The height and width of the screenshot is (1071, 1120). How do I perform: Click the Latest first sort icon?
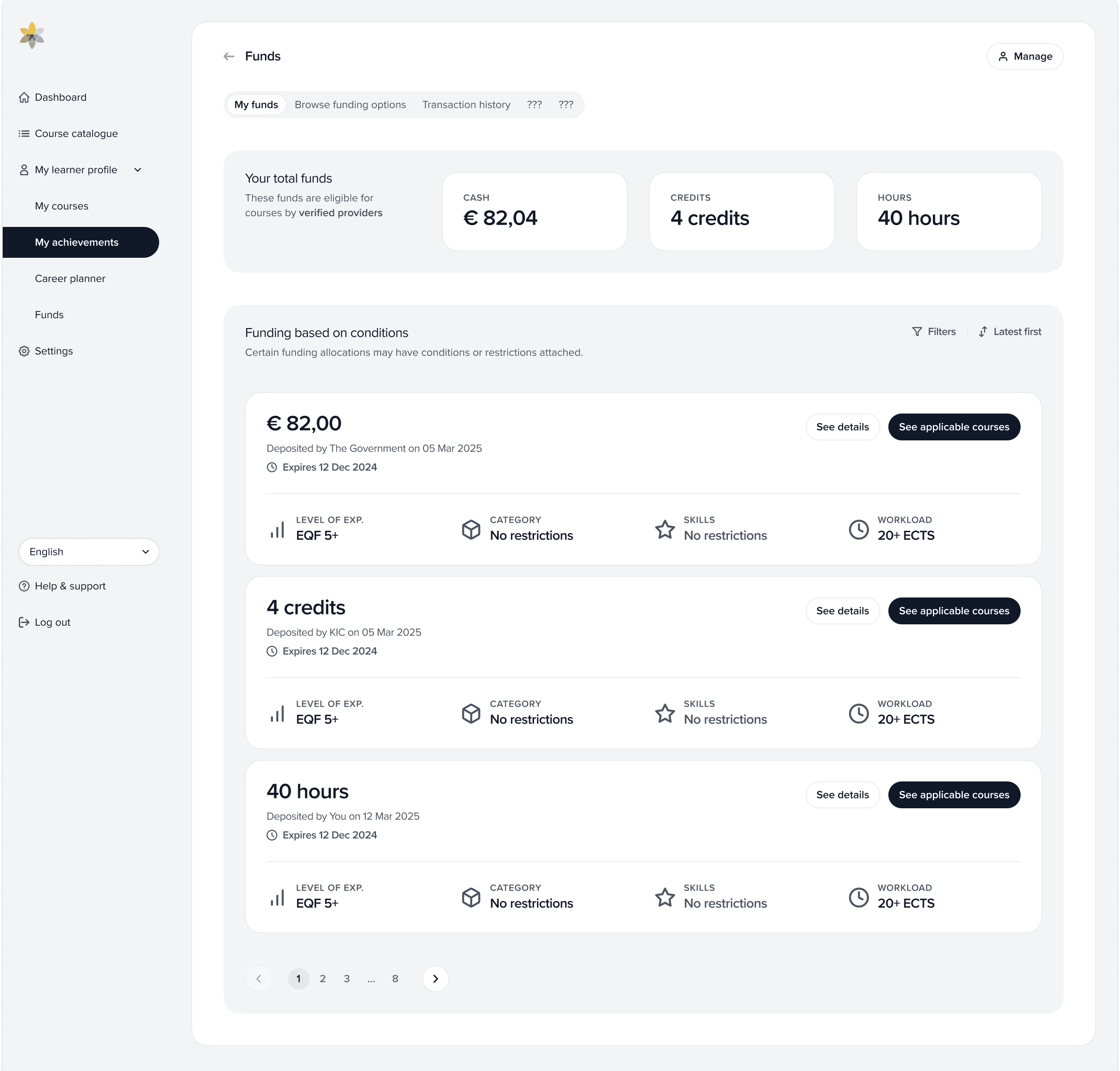[983, 331]
